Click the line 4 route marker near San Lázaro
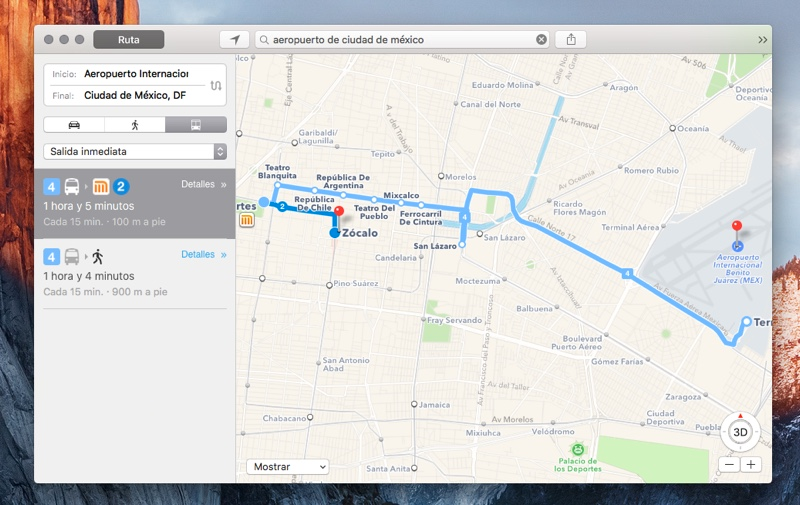The width and height of the screenshot is (800, 505). pyautogui.click(x=464, y=217)
